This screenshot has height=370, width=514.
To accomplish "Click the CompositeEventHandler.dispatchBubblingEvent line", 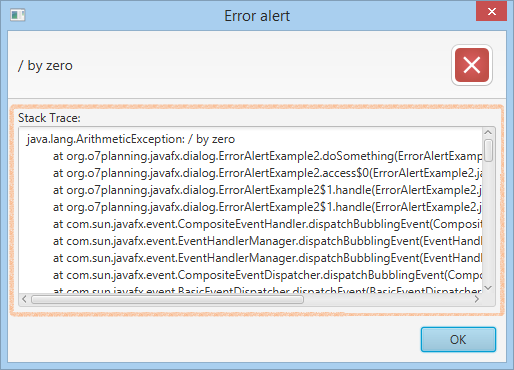I will pos(268,224).
